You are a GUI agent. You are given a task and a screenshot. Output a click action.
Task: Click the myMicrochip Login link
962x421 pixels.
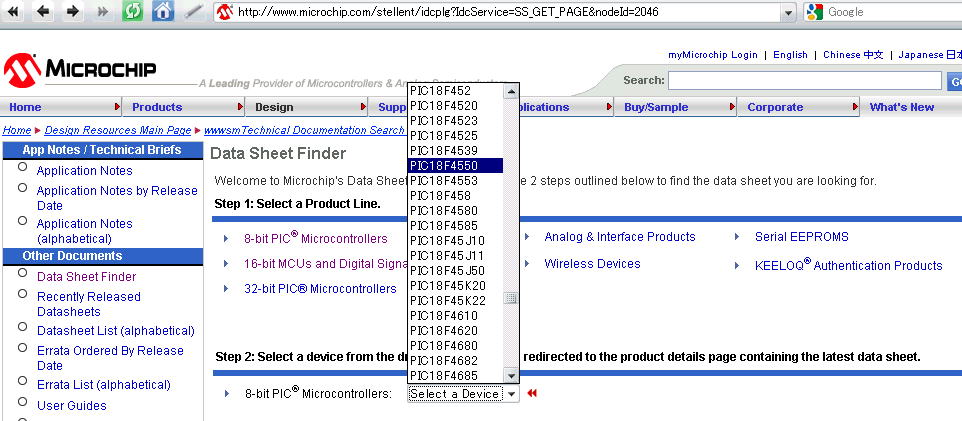pyautogui.click(x=713, y=55)
